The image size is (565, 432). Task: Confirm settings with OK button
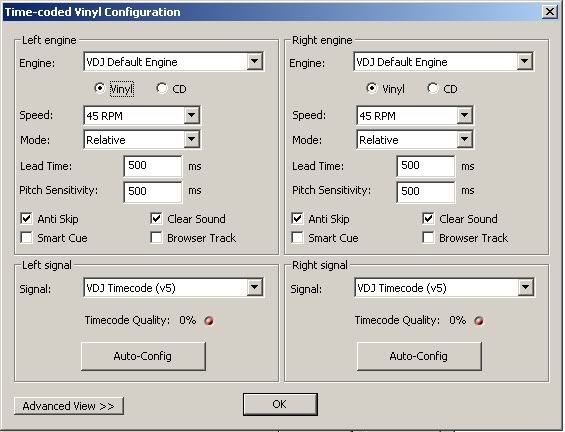[x=280, y=404]
